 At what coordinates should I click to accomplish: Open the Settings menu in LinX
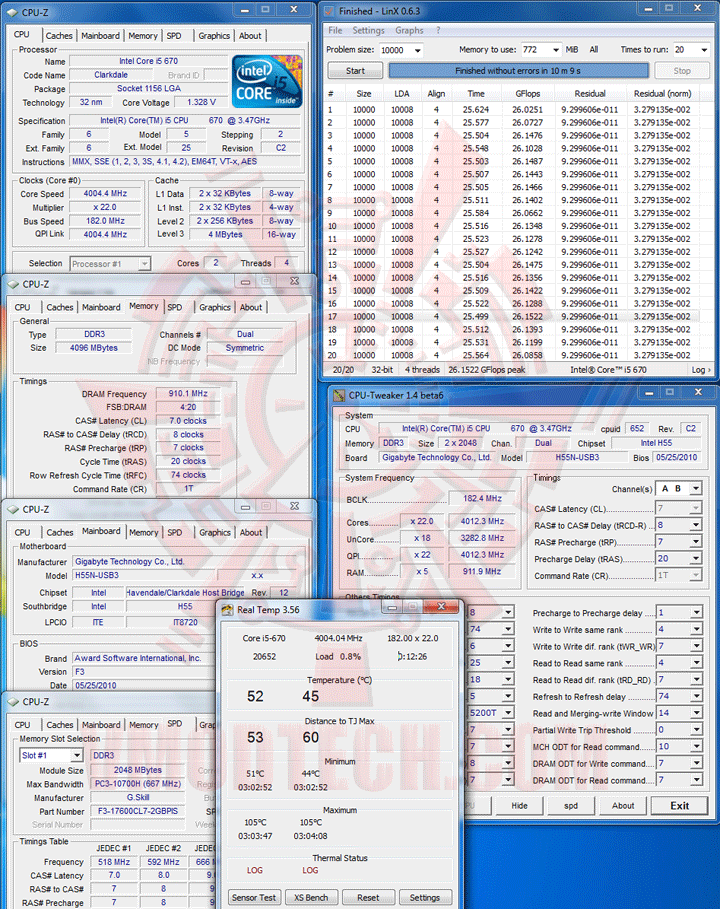(368, 30)
